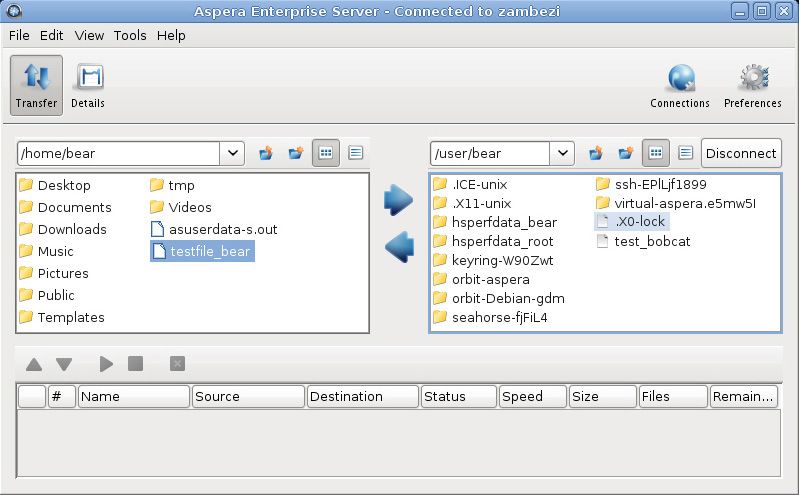Start the selected transfer with the play button
This screenshot has width=799, height=495.
coord(106,364)
